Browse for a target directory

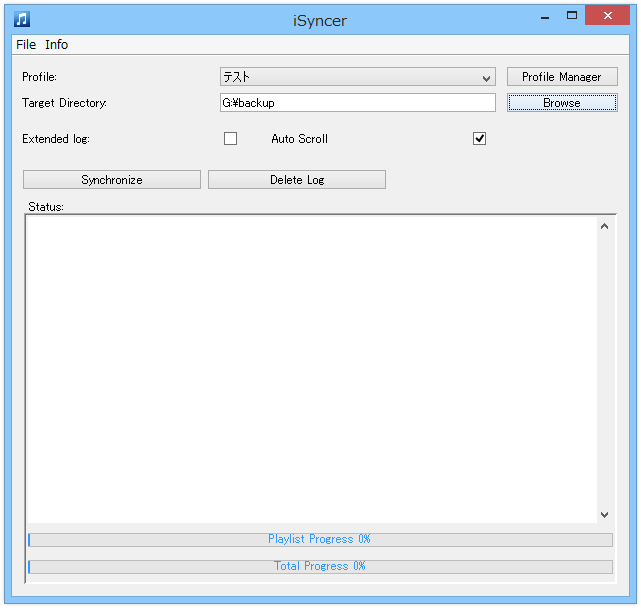(x=562, y=103)
